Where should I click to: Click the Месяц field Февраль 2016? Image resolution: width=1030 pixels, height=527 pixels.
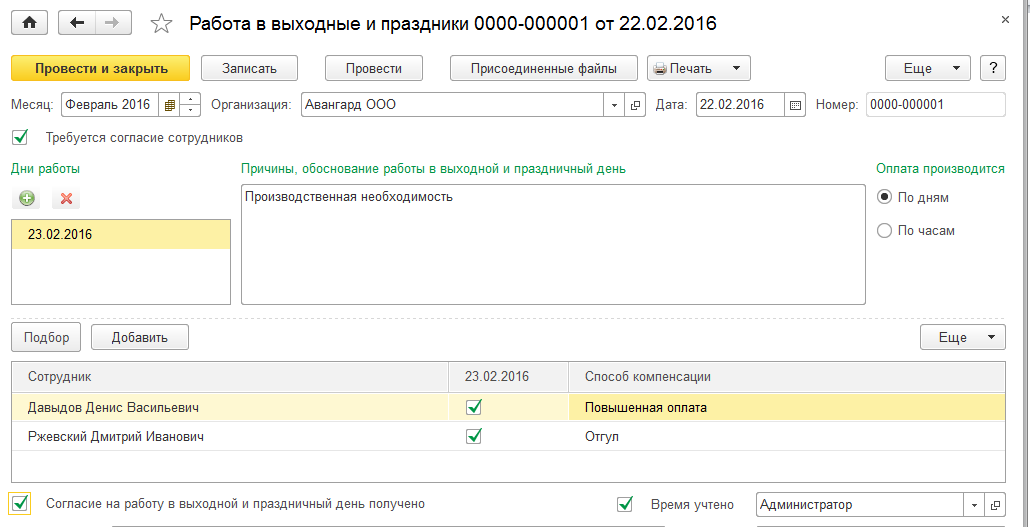(x=111, y=104)
